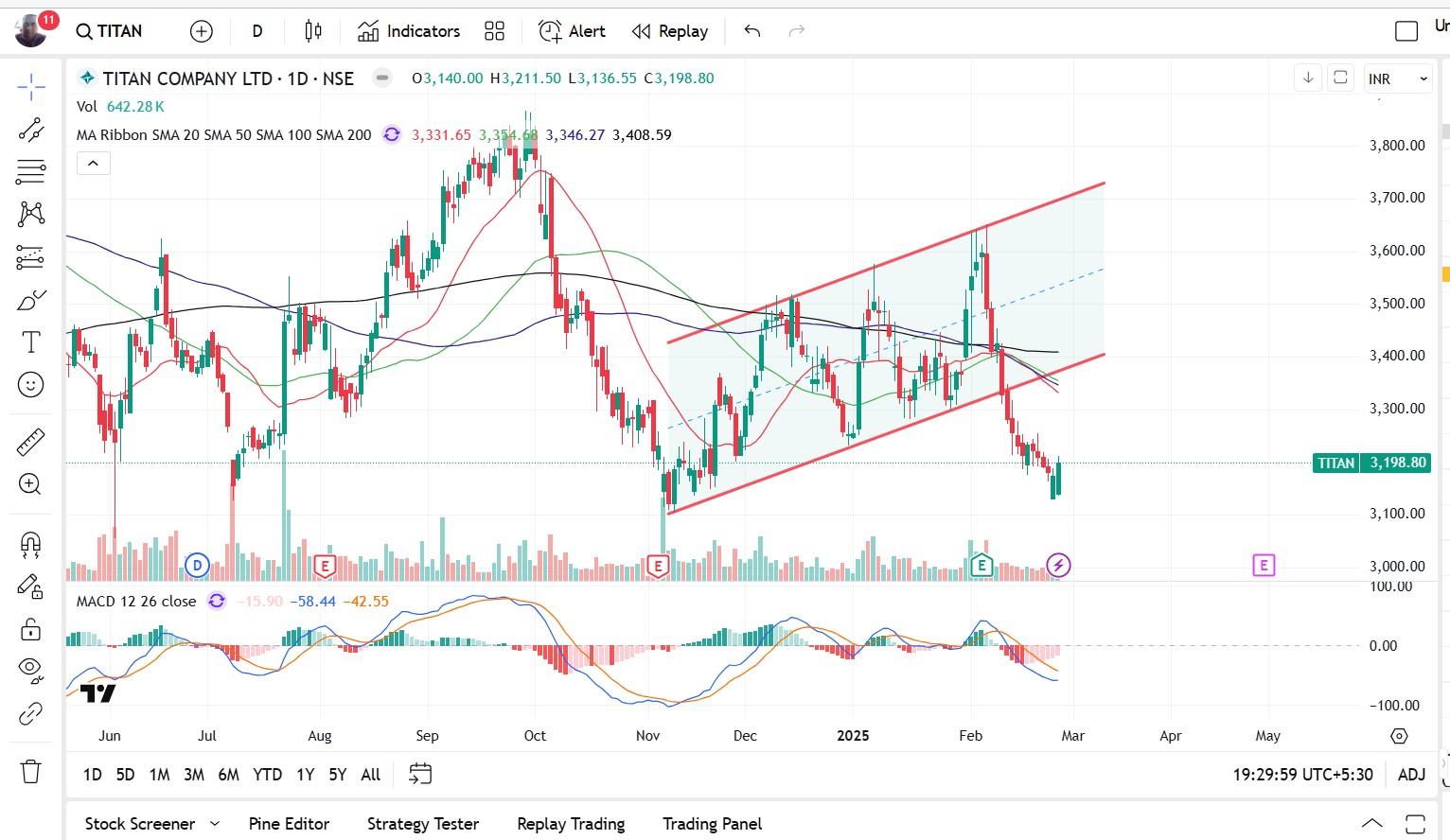
Task: Click the TITAN price label 3,198.80
Action: click(x=1371, y=463)
